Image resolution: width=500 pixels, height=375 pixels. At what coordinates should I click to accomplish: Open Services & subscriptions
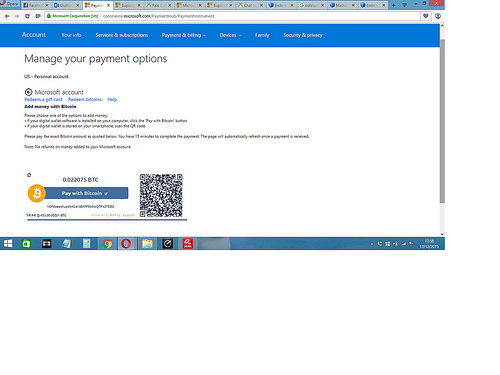(x=122, y=35)
